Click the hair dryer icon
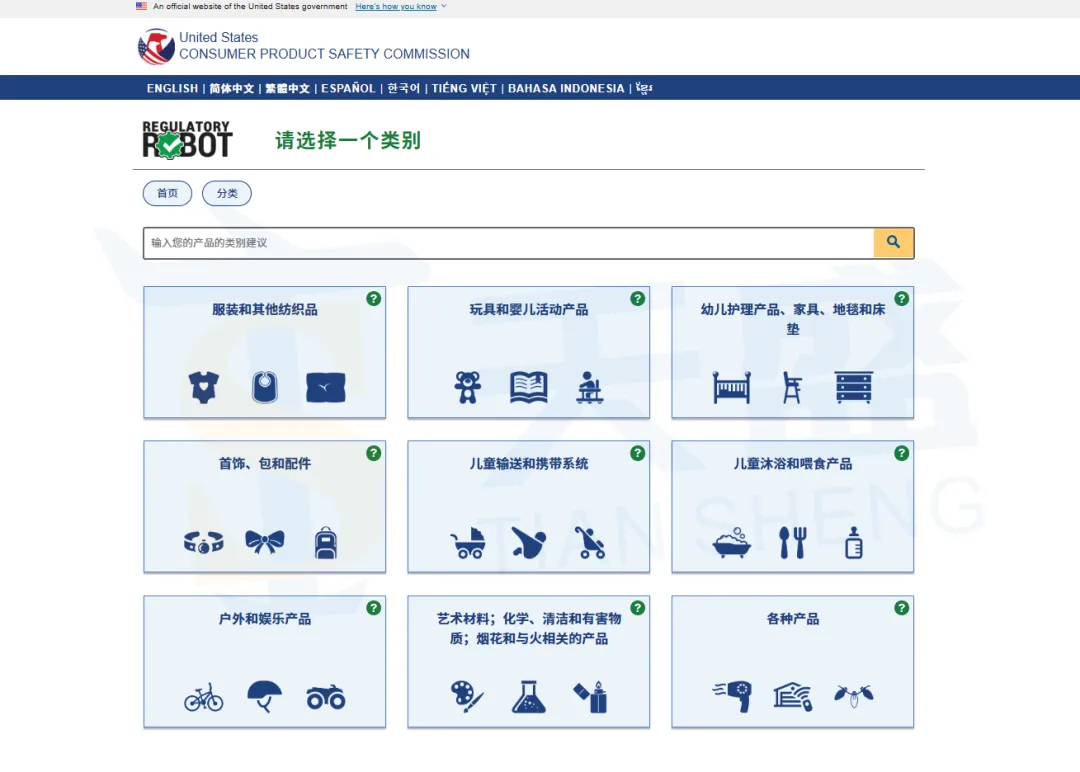Screen dimensions: 1080x772 731,696
